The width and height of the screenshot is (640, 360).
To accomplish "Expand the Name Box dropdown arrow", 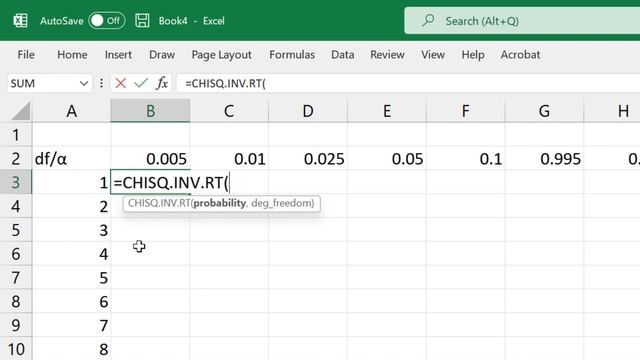I will click(x=84, y=84).
